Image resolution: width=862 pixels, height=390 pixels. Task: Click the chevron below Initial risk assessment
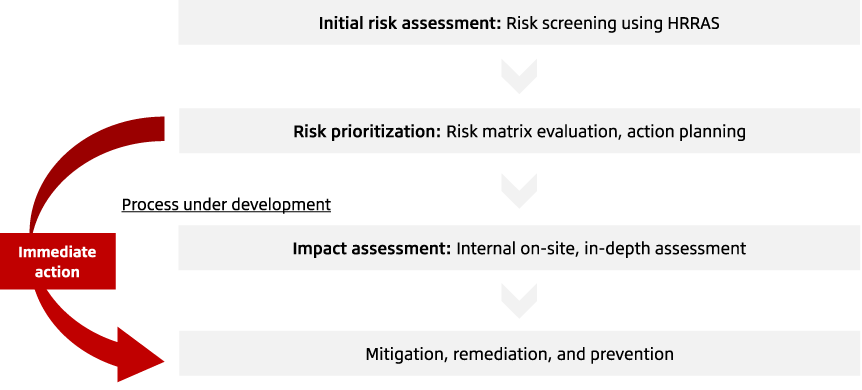[x=519, y=76]
